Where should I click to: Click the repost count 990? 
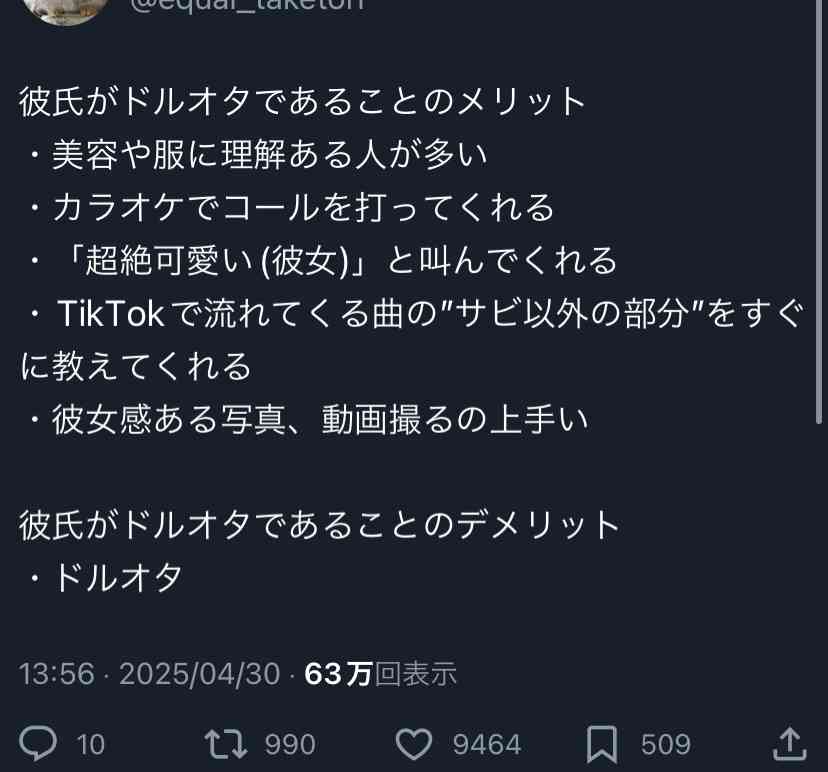290,745
